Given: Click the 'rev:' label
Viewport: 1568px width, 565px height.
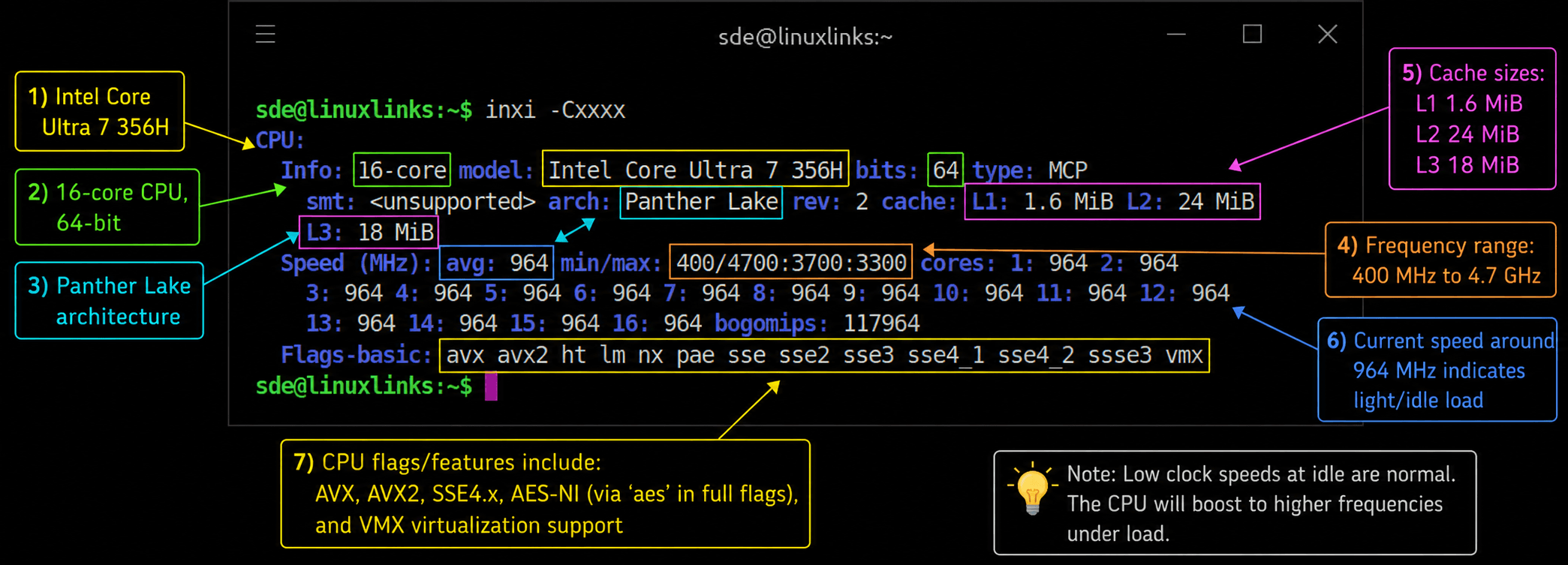Looking at the screenshot, I should point(817,202).
